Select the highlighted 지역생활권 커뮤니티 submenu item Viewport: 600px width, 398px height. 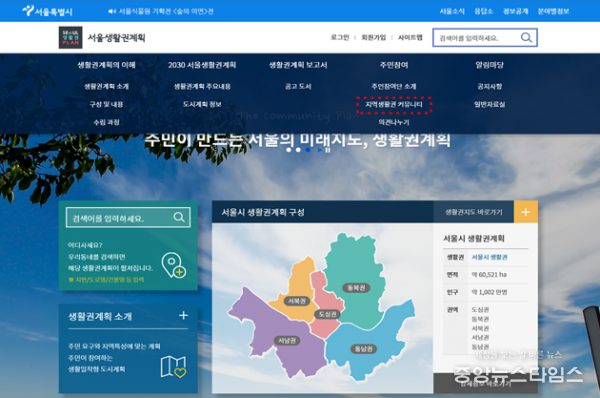tap(394, 104)
